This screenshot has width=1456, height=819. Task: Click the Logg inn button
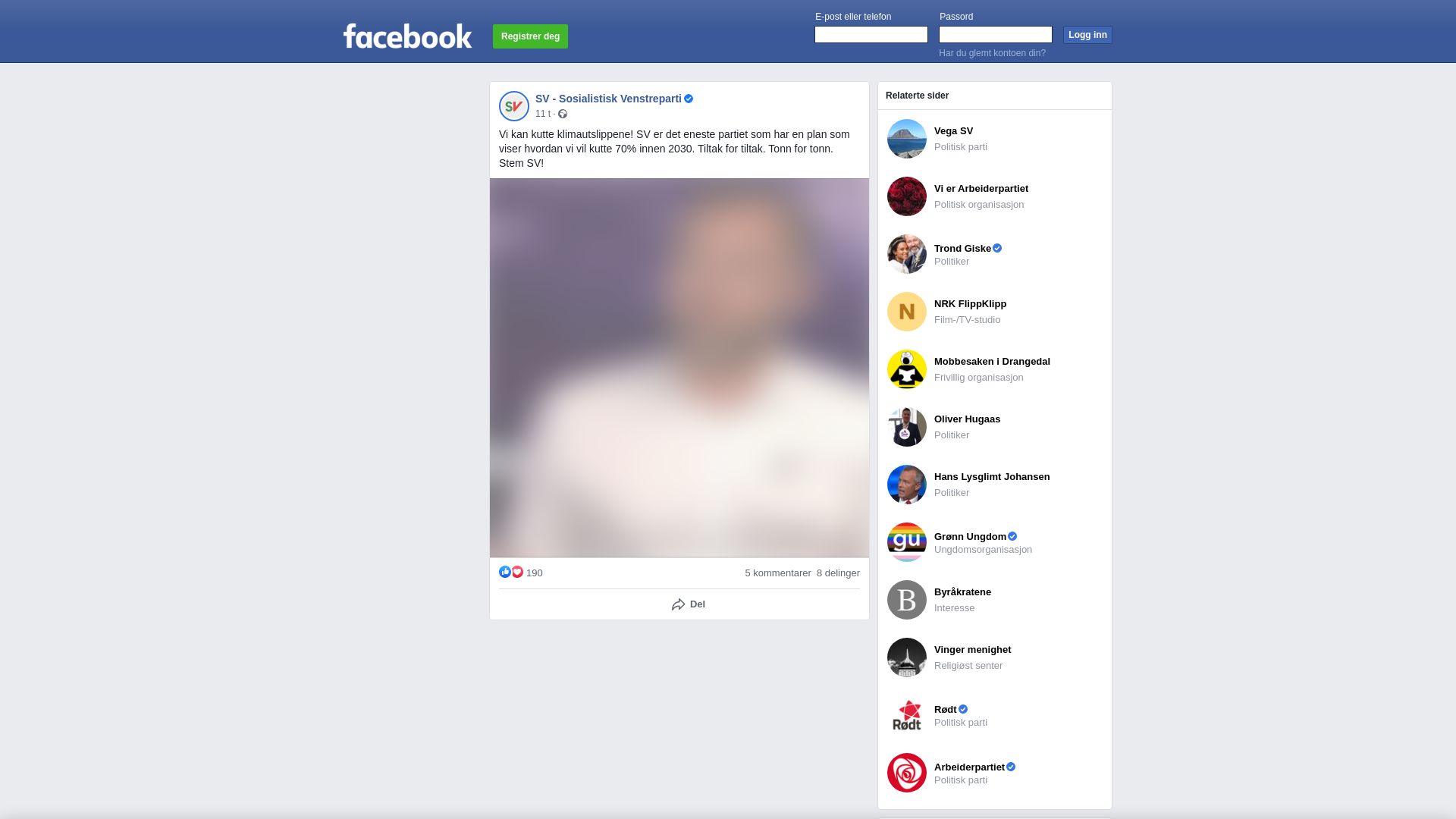point(1087,35)
